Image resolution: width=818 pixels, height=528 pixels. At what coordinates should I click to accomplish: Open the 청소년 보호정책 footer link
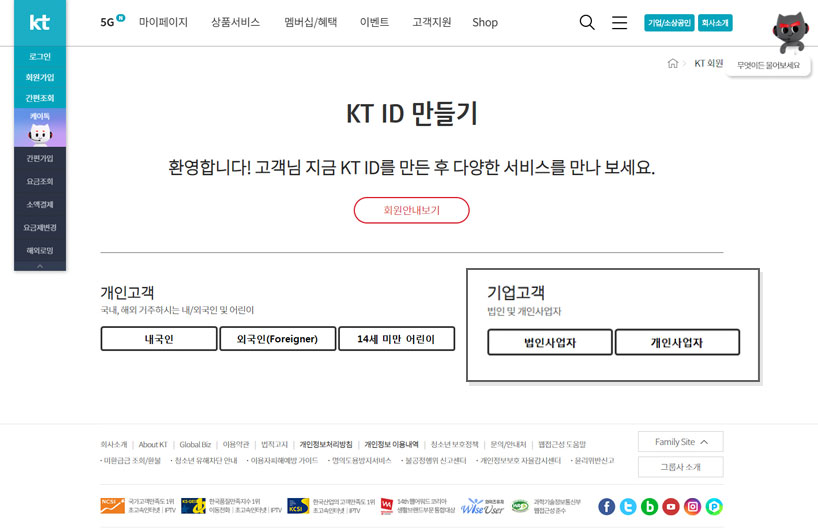pos(454,445)
